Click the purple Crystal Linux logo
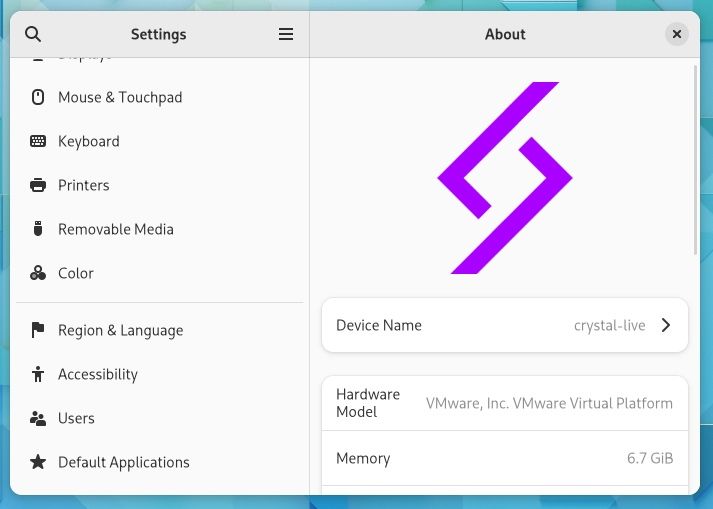 coord(505,178)
